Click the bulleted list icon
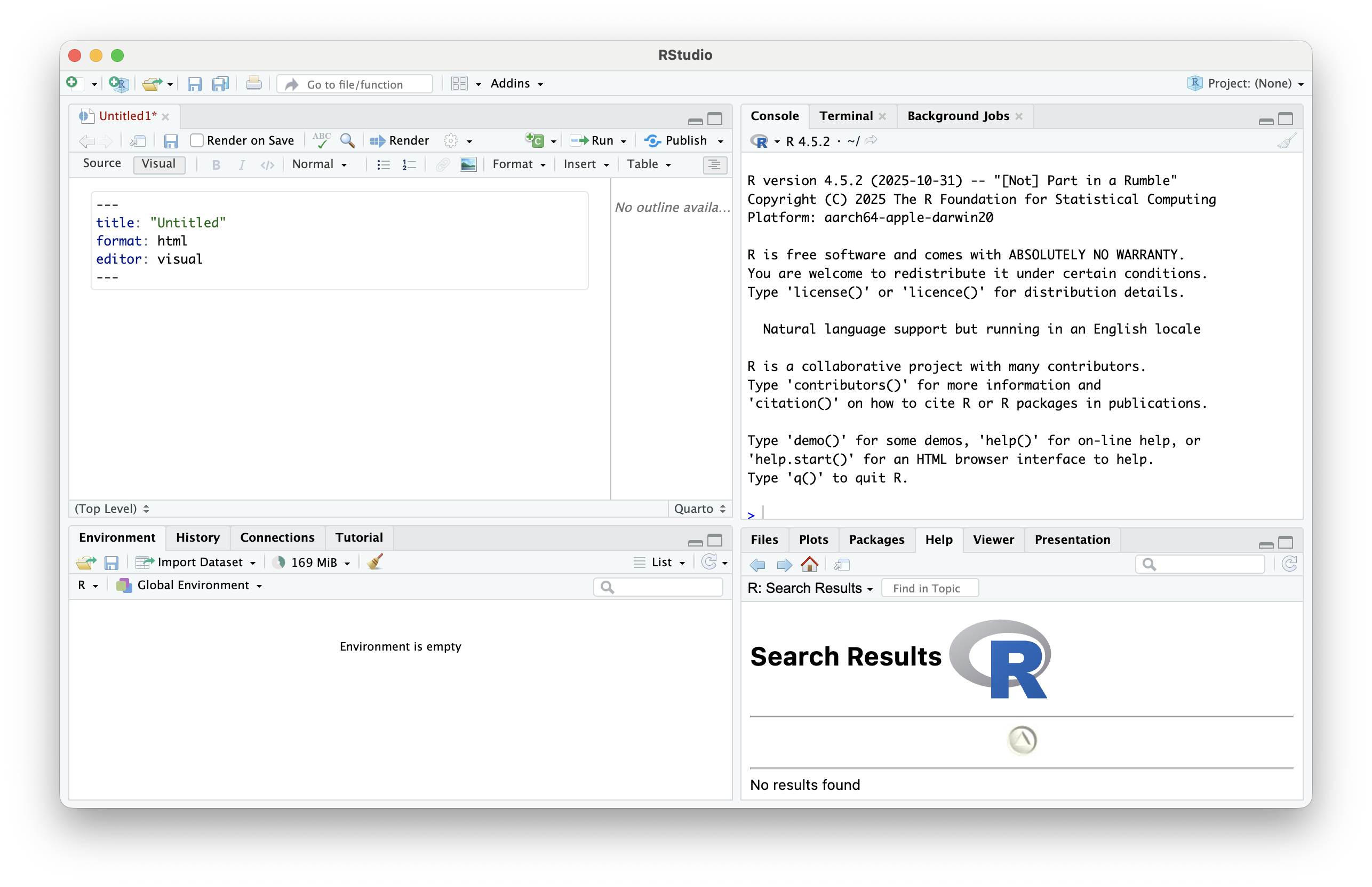This screenshot has height=887, width=1372. (x=384, y=165)
